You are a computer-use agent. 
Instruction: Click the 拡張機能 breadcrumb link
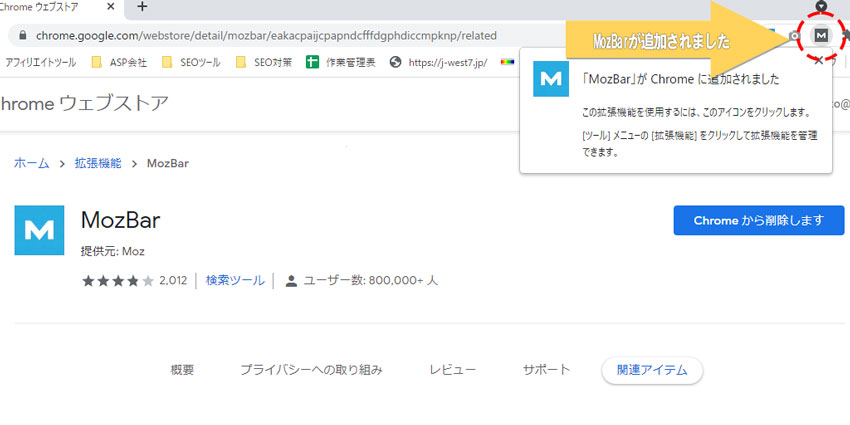(x=98, y=163)
